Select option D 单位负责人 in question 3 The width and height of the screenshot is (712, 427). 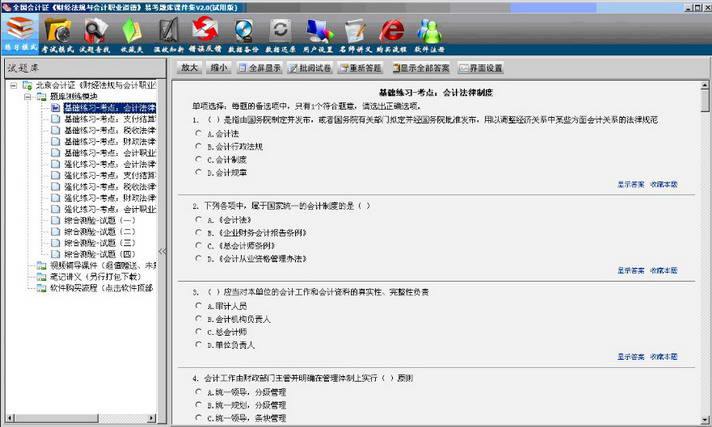(198, 344)
